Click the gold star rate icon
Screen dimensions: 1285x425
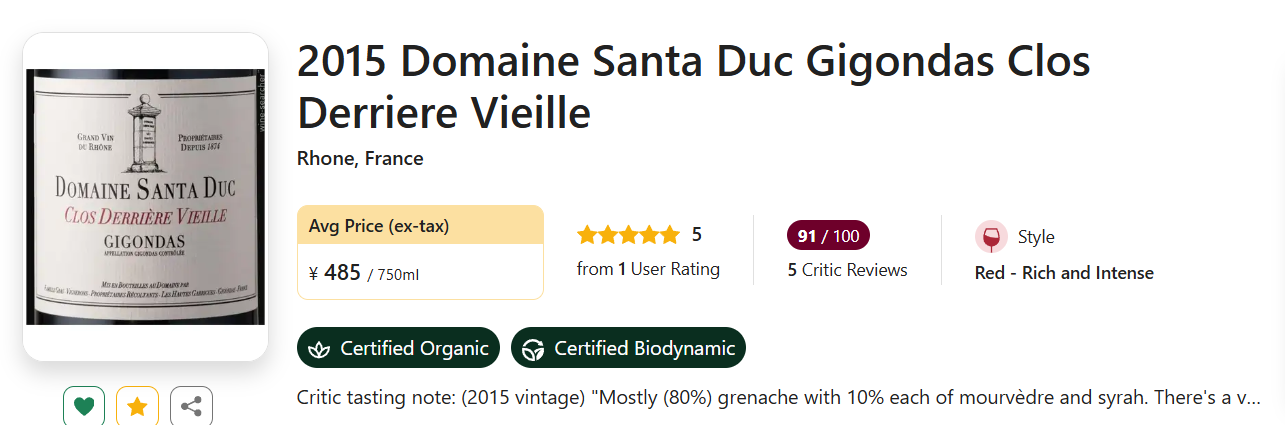click(138, 407)
